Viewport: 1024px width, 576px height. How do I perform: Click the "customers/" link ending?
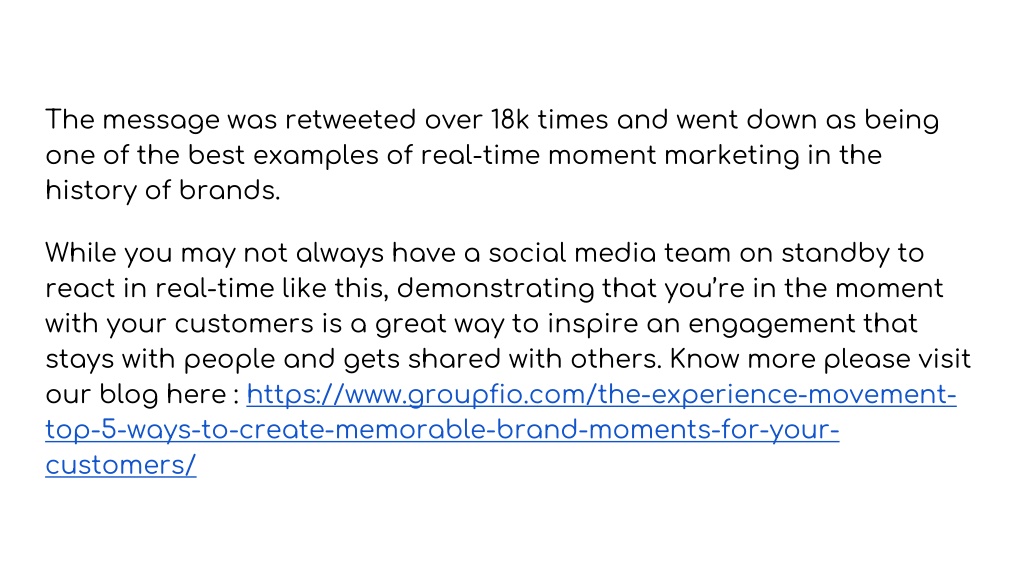121,466
